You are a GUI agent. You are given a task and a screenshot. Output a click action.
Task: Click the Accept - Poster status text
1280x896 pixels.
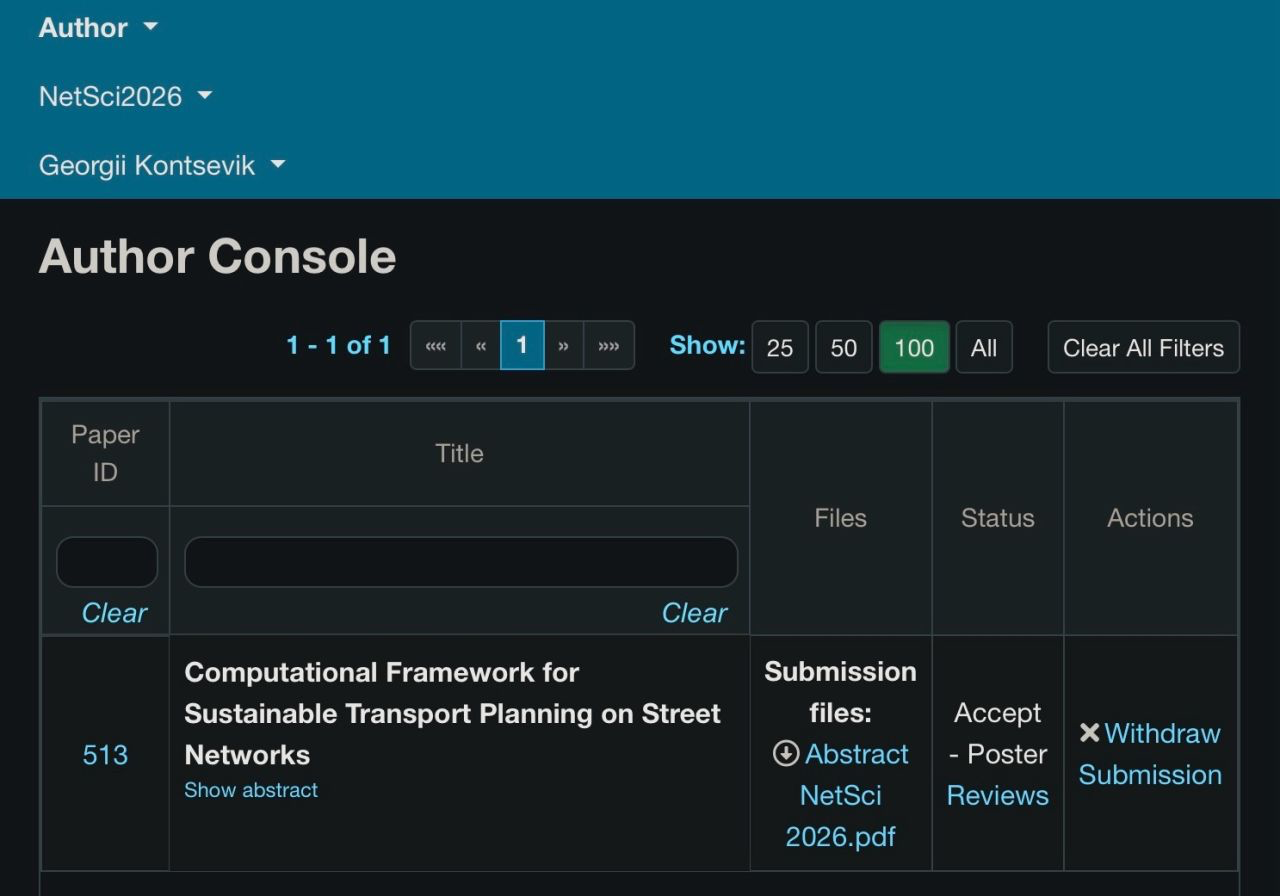tap(998, 733)
